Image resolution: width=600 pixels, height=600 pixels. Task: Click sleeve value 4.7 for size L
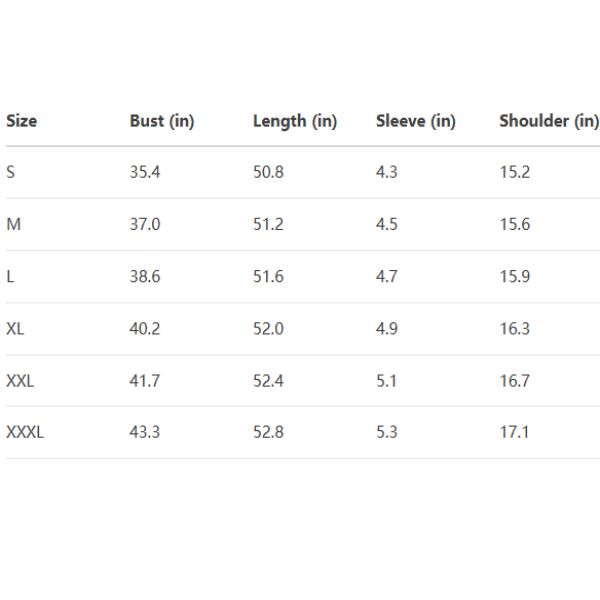(x=386, y=276)
